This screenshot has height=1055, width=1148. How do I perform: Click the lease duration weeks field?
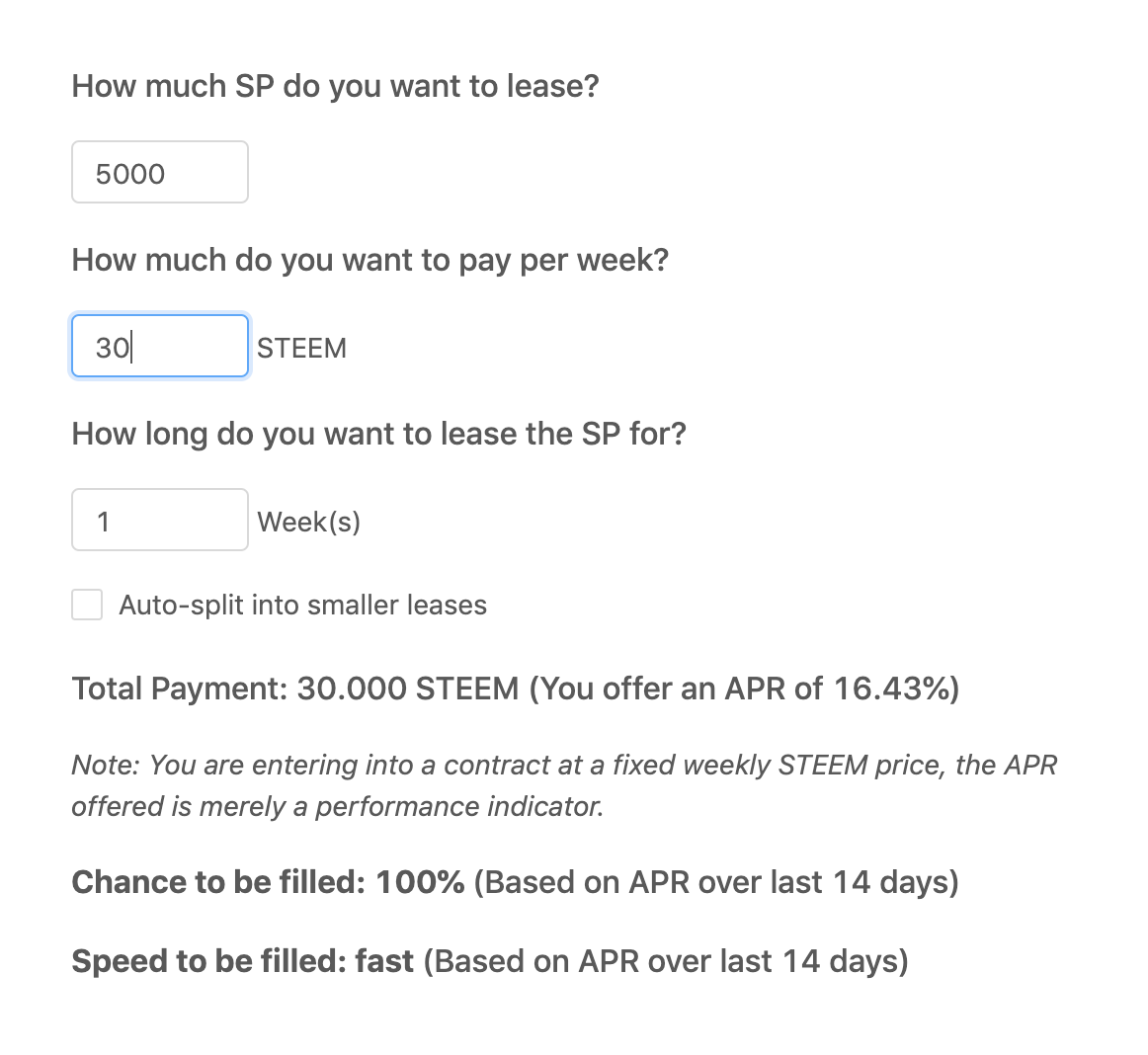[159, 521]
